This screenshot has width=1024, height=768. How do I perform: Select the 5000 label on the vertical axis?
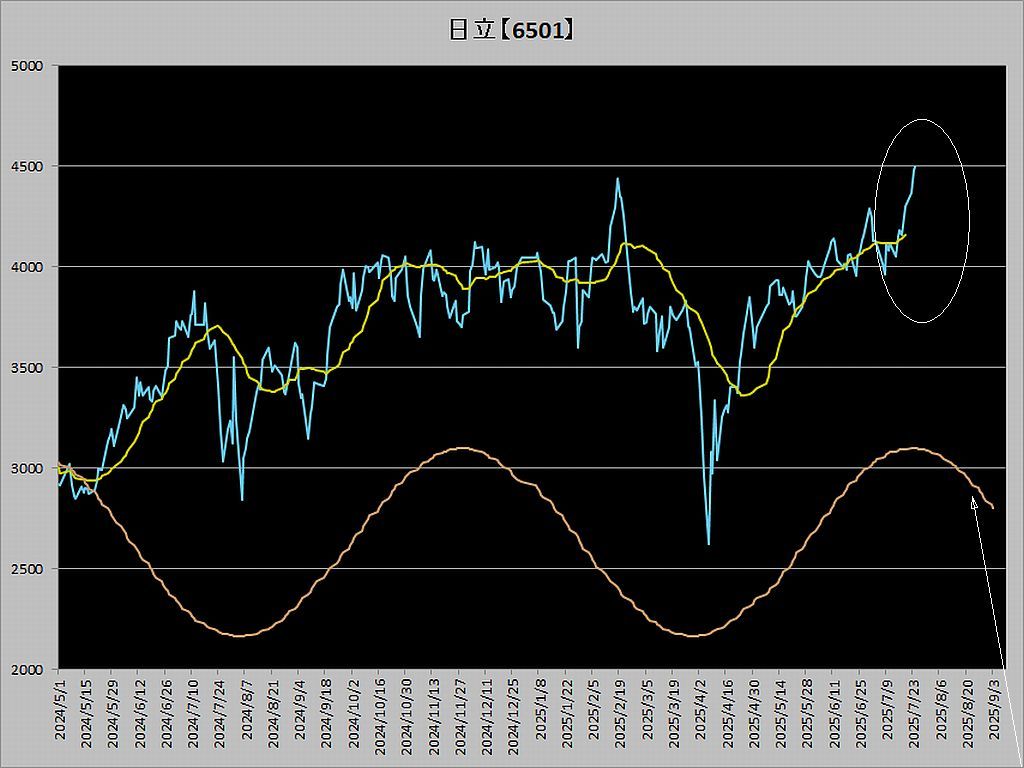[33, 66]
